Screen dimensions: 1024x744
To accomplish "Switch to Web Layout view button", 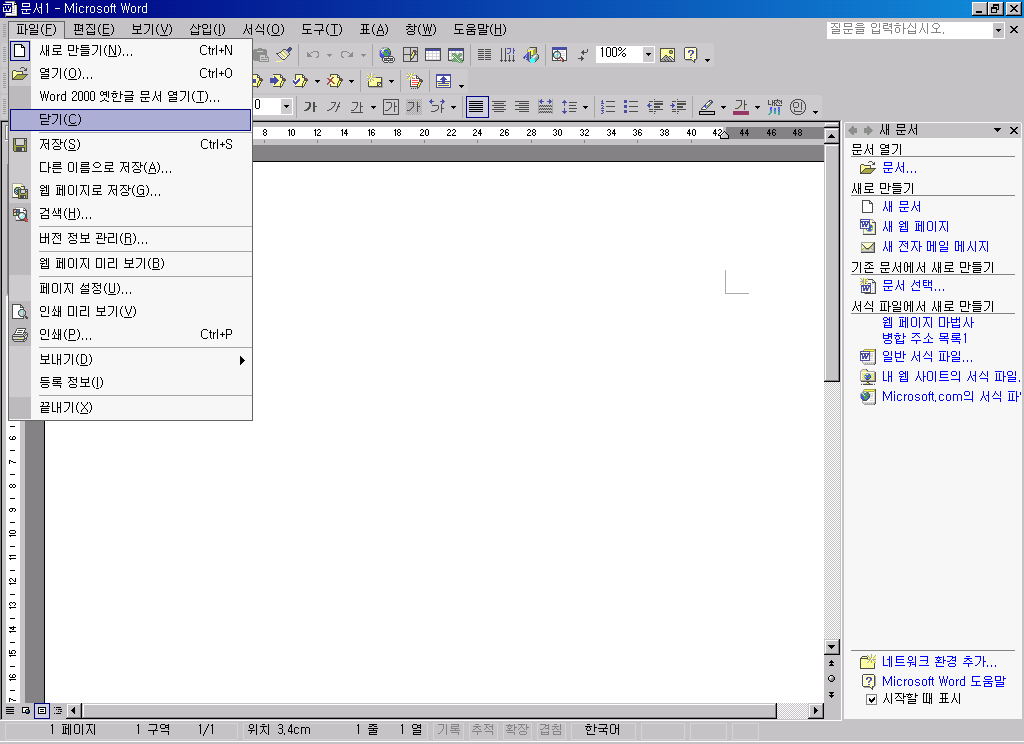I will 25,710.
